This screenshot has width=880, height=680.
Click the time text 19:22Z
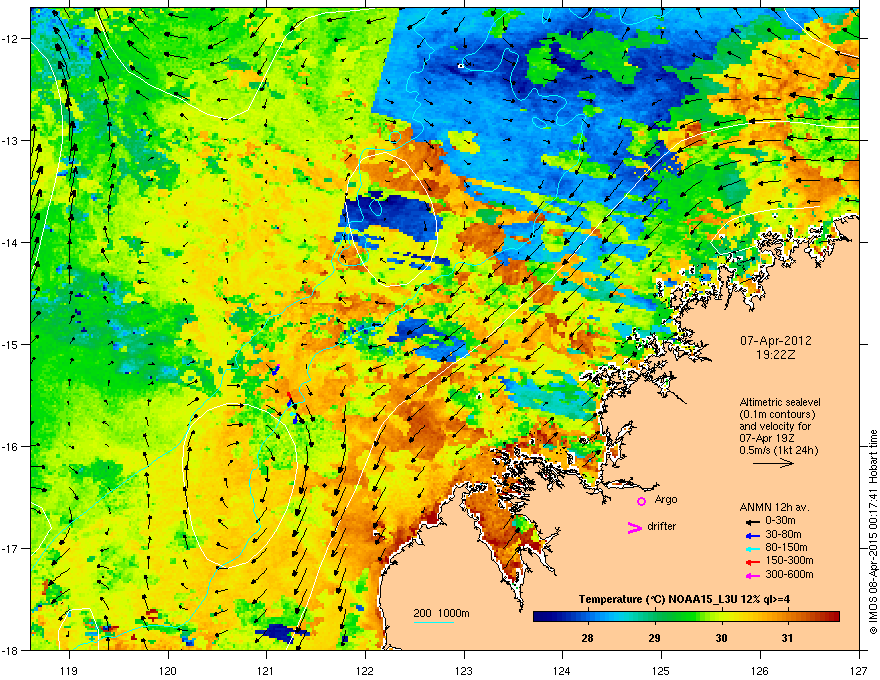tap(776, 355)
